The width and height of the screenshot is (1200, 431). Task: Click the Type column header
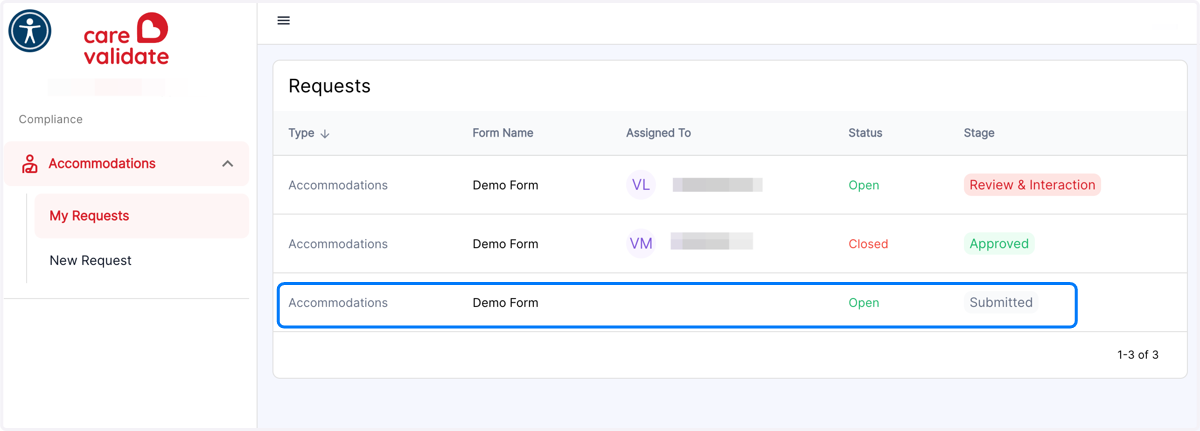pyautogui.click(x=301, y=133)
